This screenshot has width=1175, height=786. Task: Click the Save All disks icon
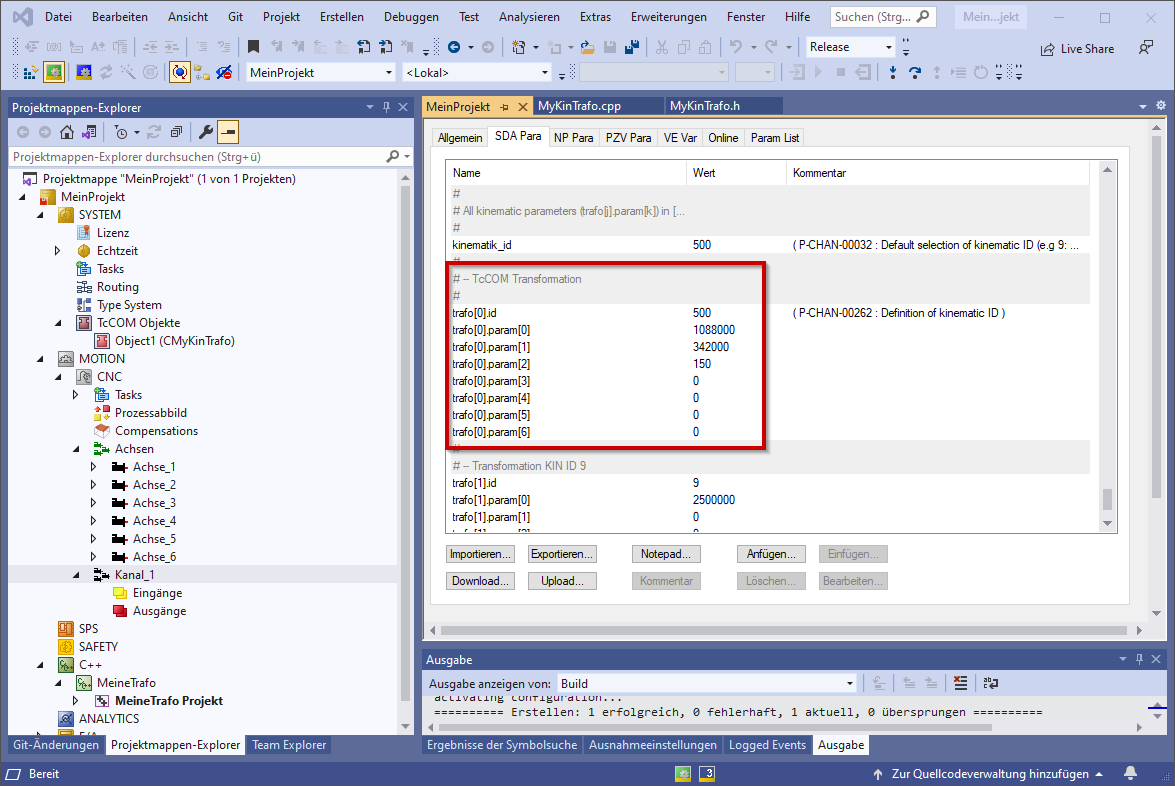point(632,47)
